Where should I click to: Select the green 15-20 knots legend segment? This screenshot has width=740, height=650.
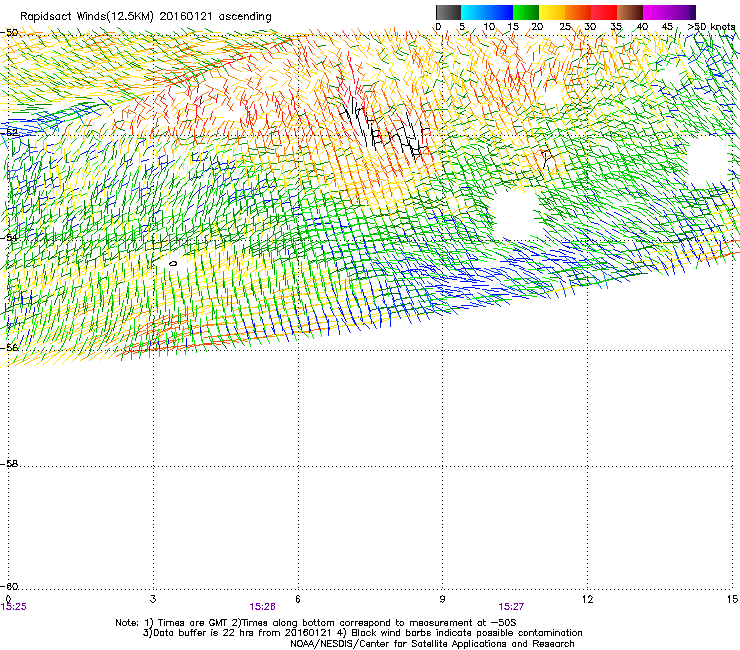tap(526, 12)
